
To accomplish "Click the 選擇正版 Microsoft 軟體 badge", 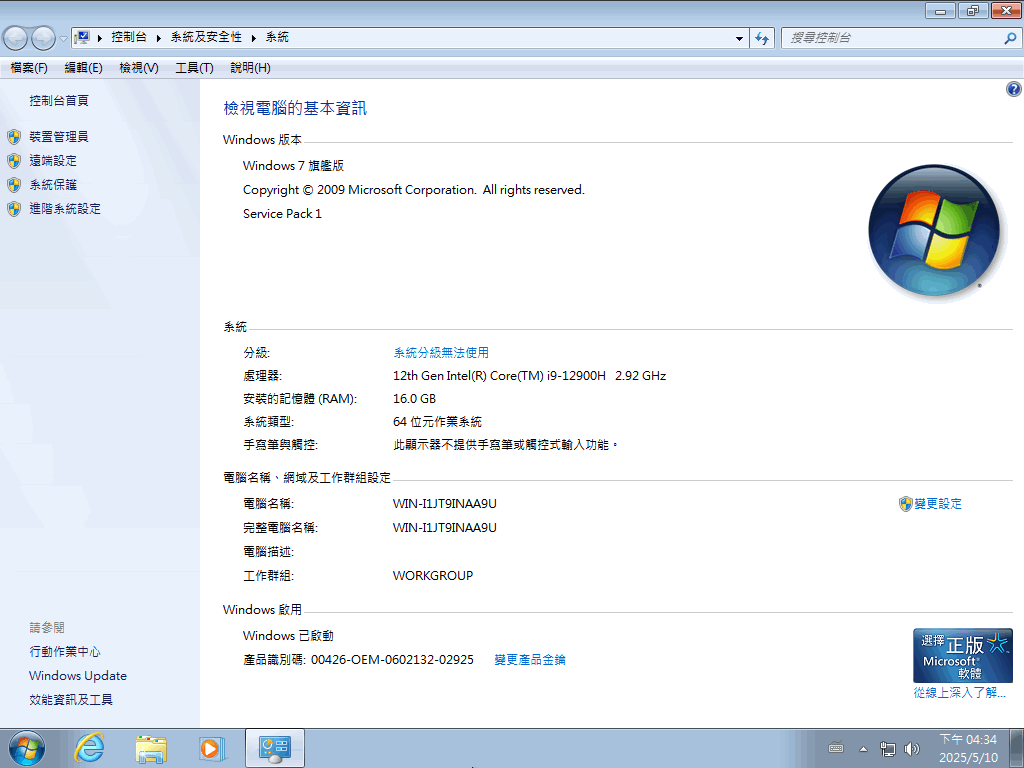I will [x=963, y=655].
